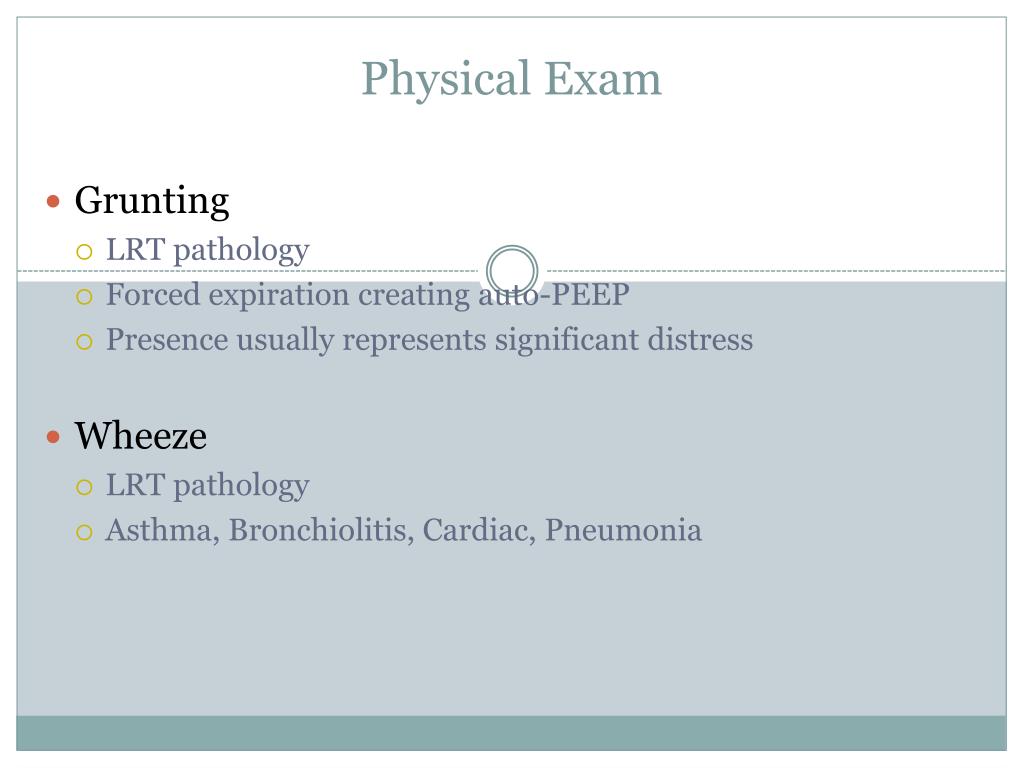Image resolution: width=1024 pixels, height=768 pixels.
Task: Click the orange bullet beside Wheeze
Action: 54,436
